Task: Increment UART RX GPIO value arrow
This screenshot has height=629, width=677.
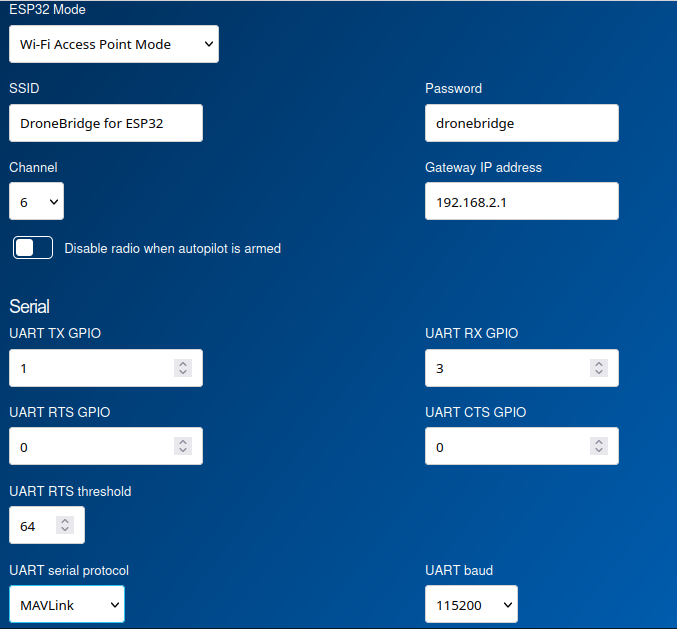Action: (599, 363)
